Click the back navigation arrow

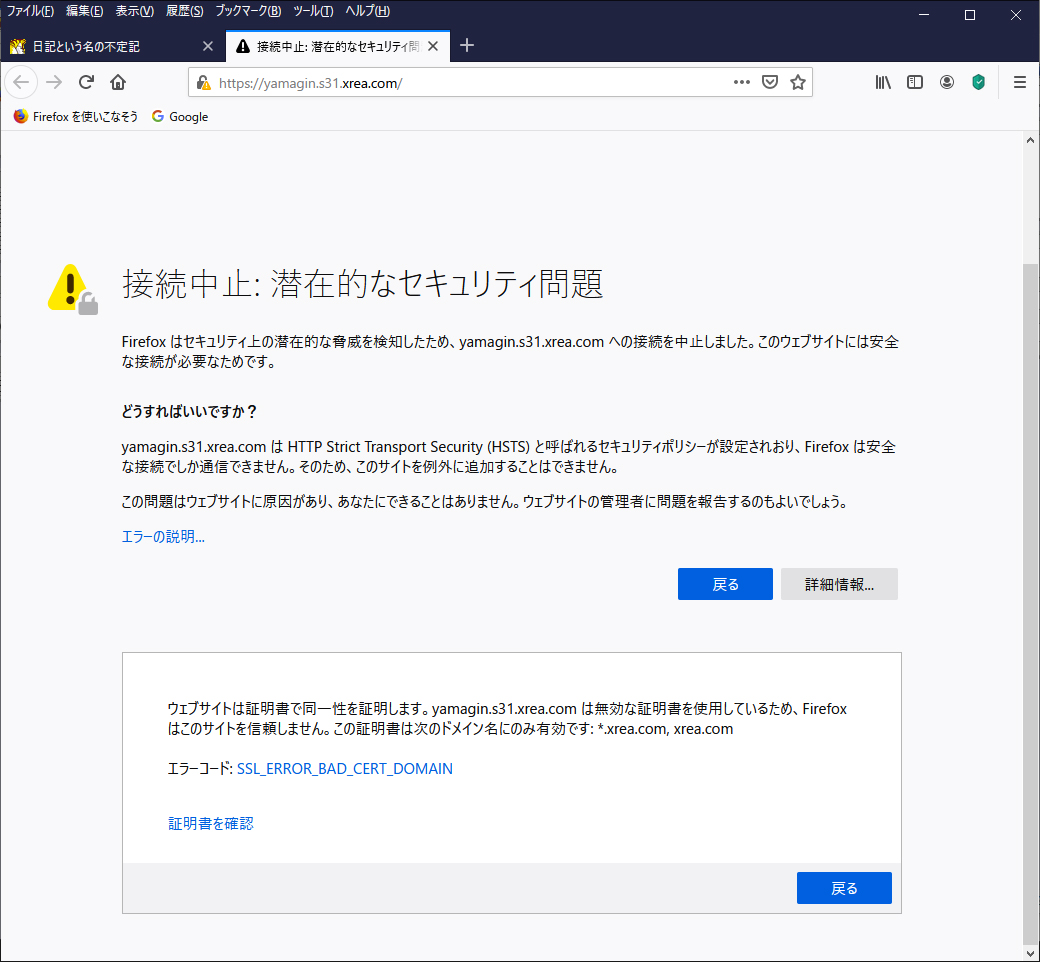tap(23, 82)
